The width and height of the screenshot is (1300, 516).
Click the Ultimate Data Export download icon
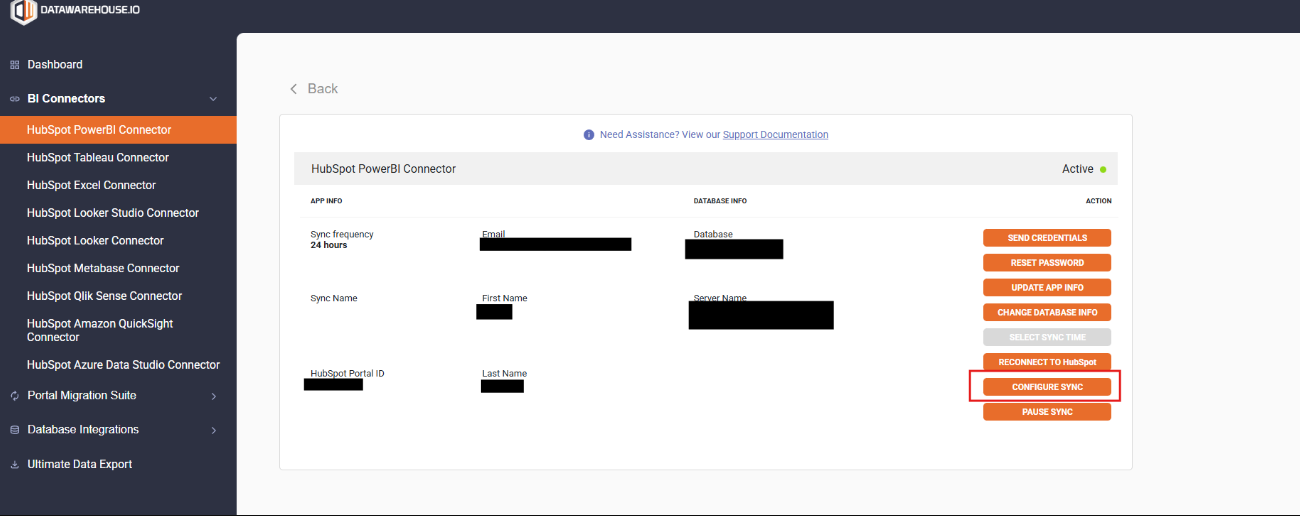[x=14, y=465]
